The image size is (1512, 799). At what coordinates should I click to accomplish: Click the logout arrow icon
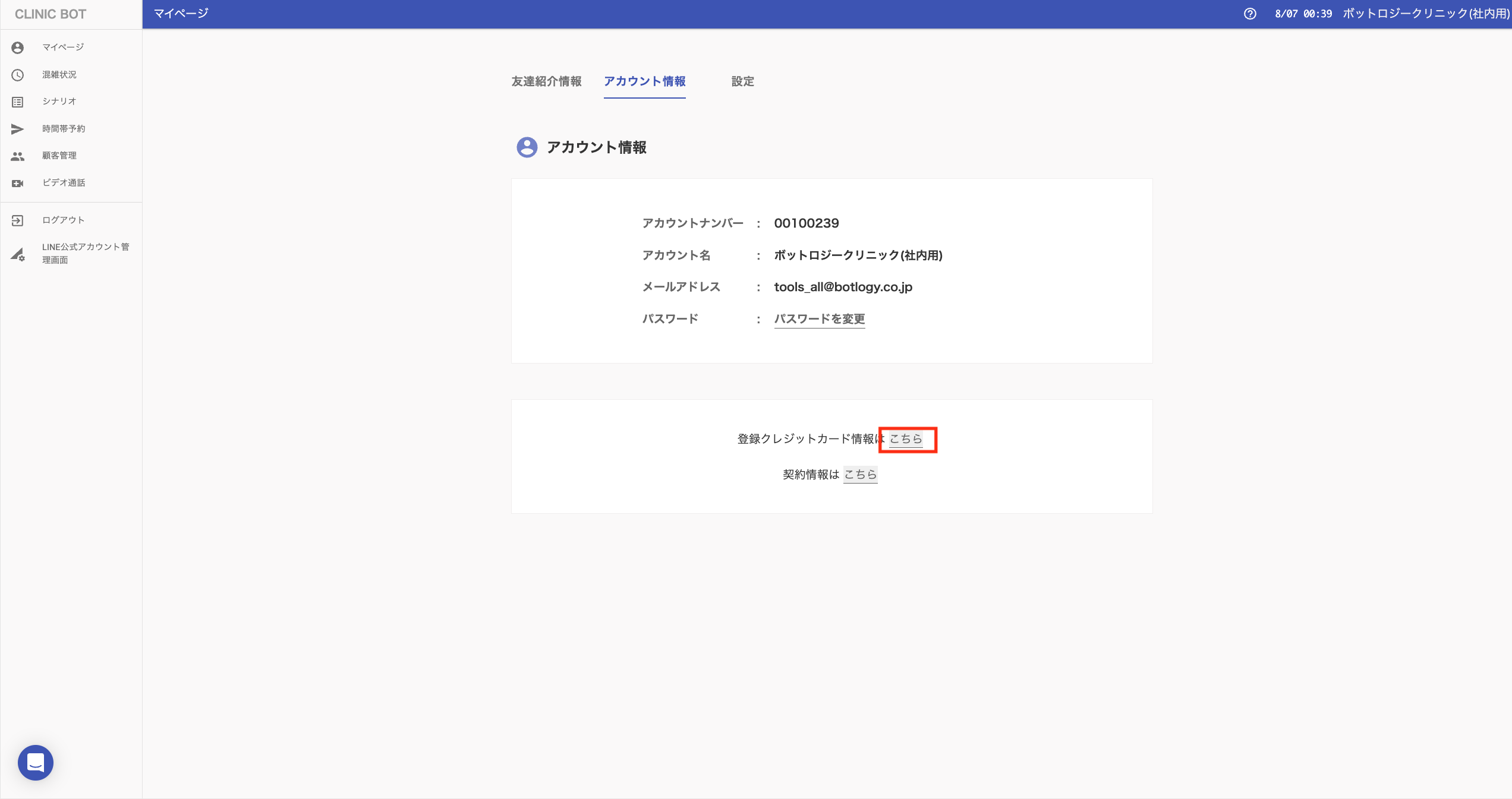pos(18,220)
